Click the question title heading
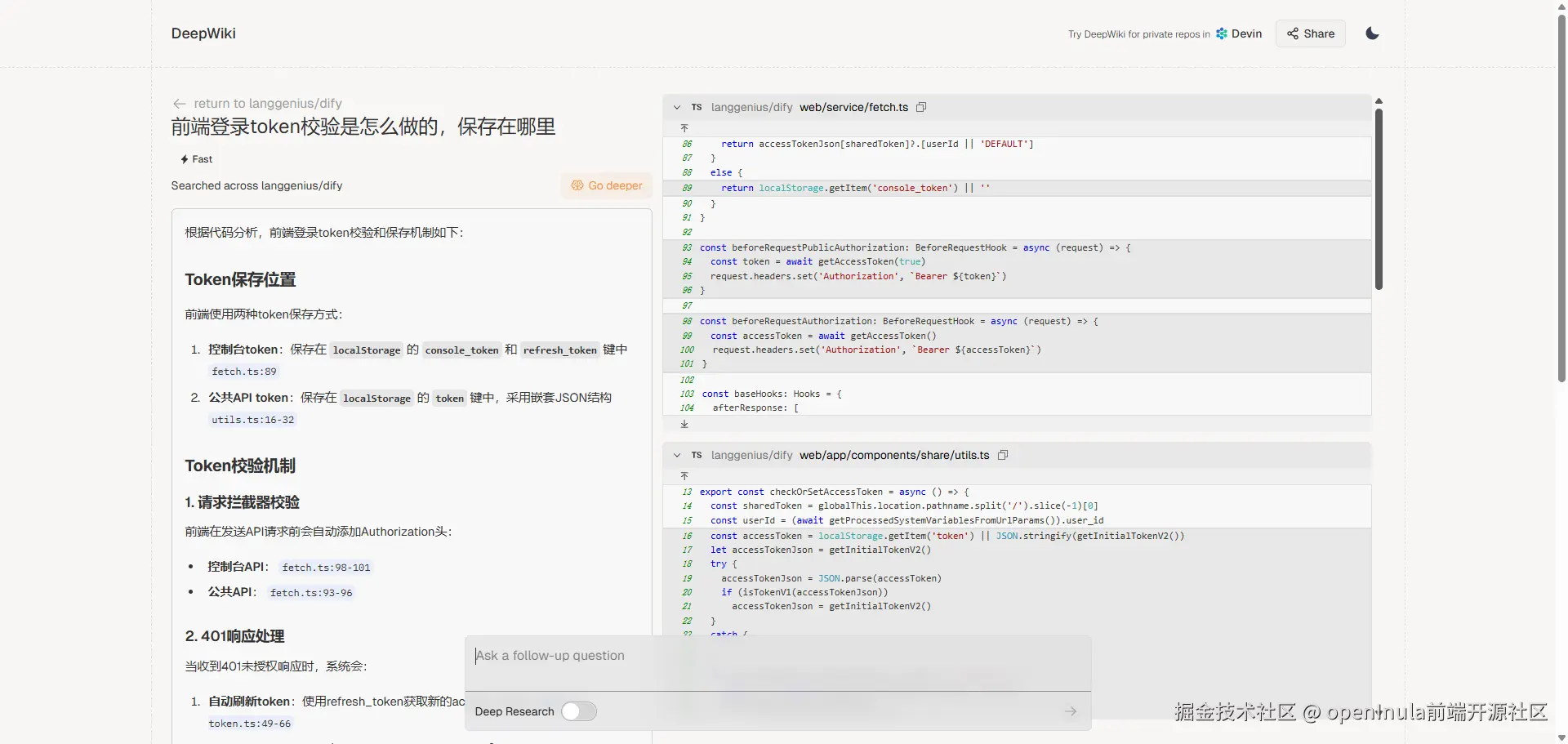 coord(363,127)
